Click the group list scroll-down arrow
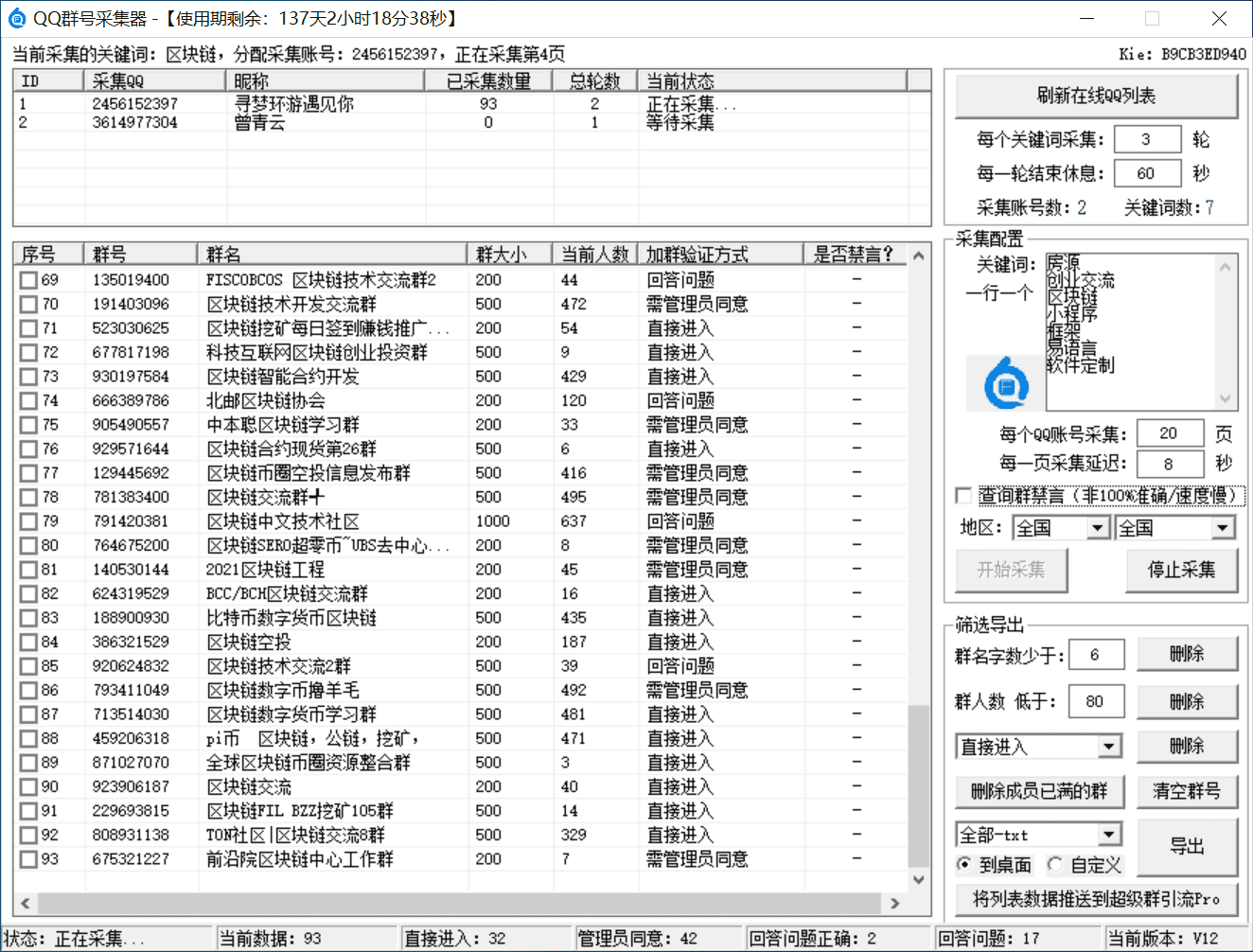 pos(919,879)
